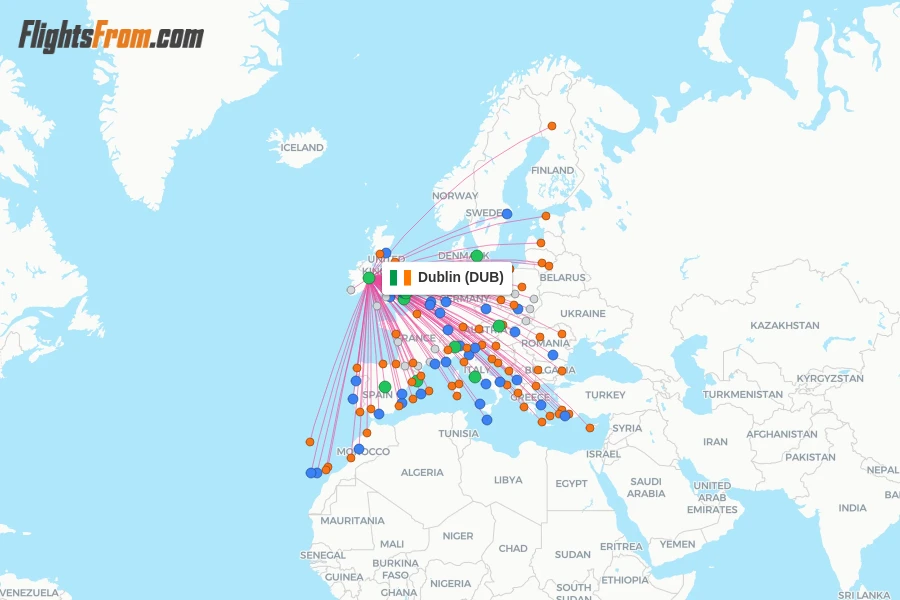Select blue marker south of Sicily near Malta
The image size is (900, 600).
coord(487,420)
